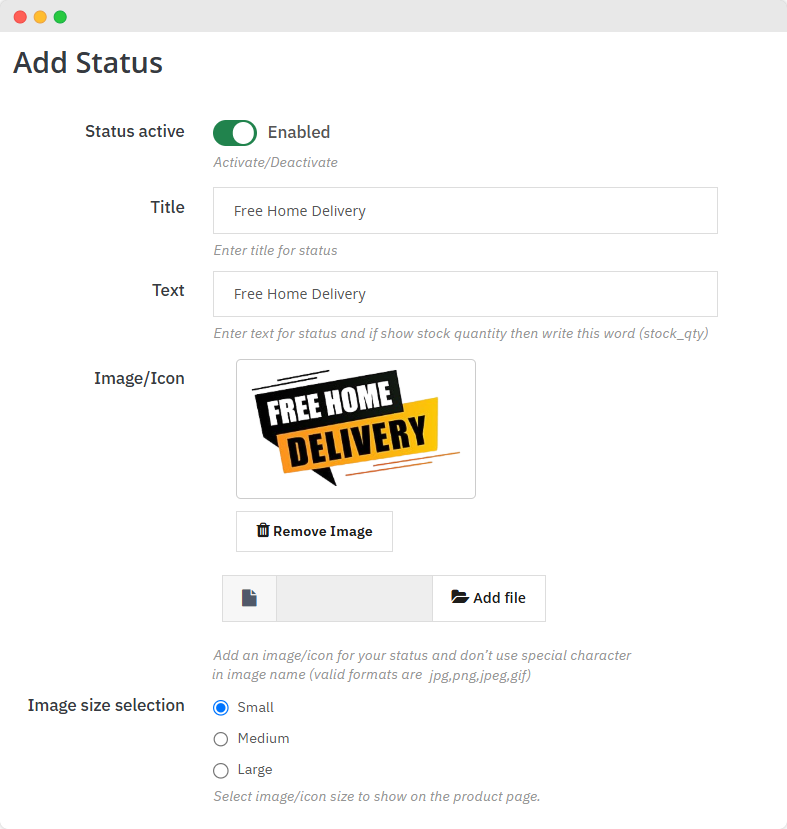Click the open folder icon on Add file
Viewport: 787px width, 829px height.
pyautogui.click(x=460, y=598)
